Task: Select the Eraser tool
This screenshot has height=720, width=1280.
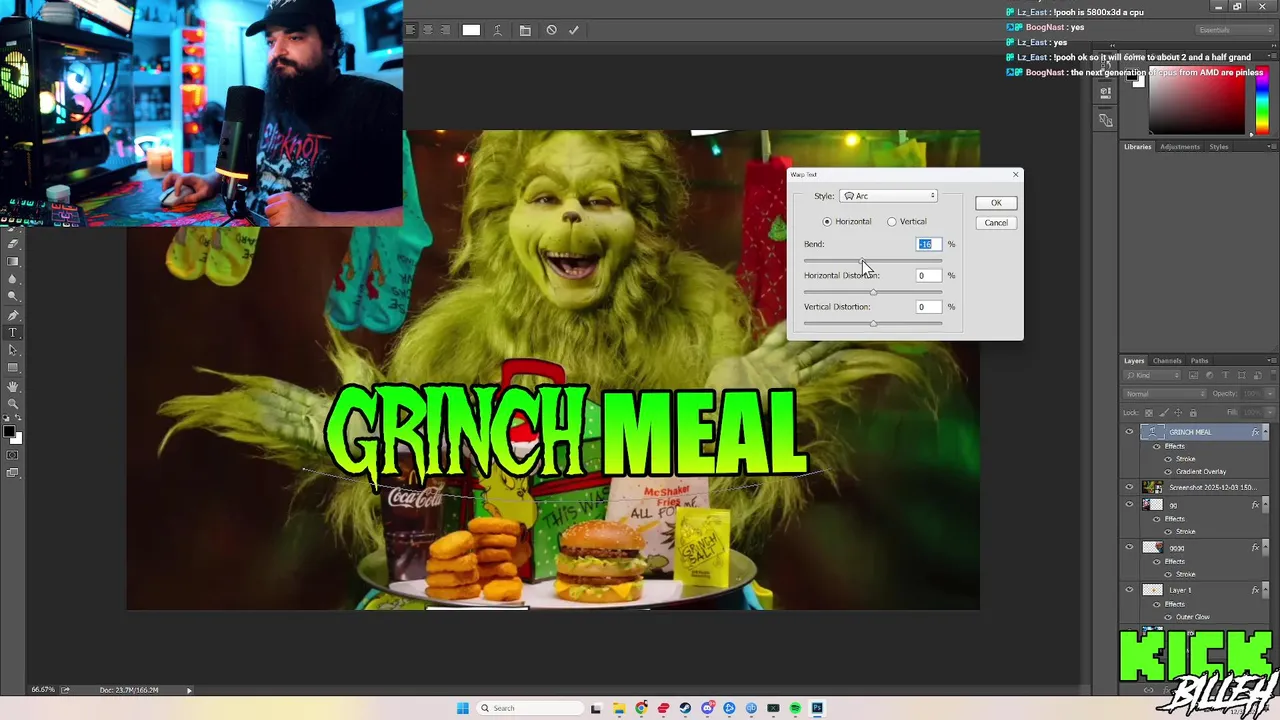Action: 13,243
